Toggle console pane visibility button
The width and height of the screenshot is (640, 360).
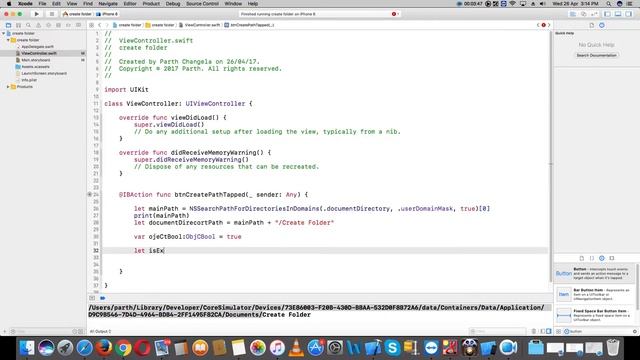click(x=549, y=331)
